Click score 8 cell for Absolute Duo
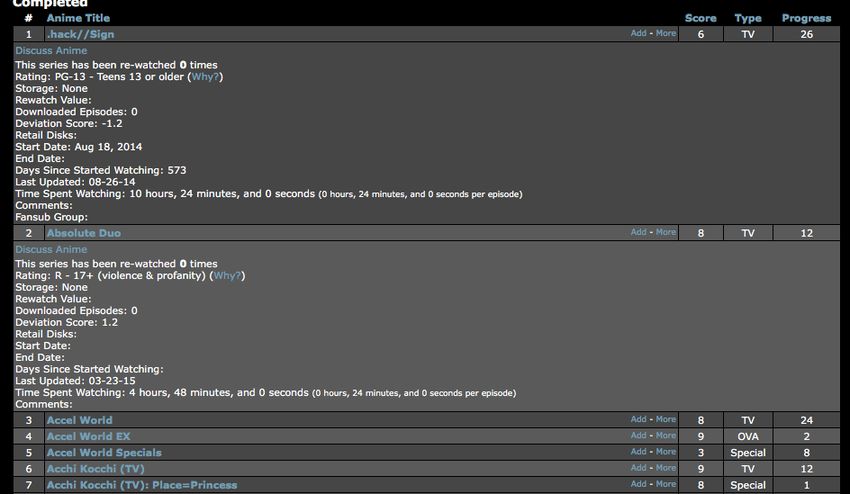850x494 pixels. (700, 233)
